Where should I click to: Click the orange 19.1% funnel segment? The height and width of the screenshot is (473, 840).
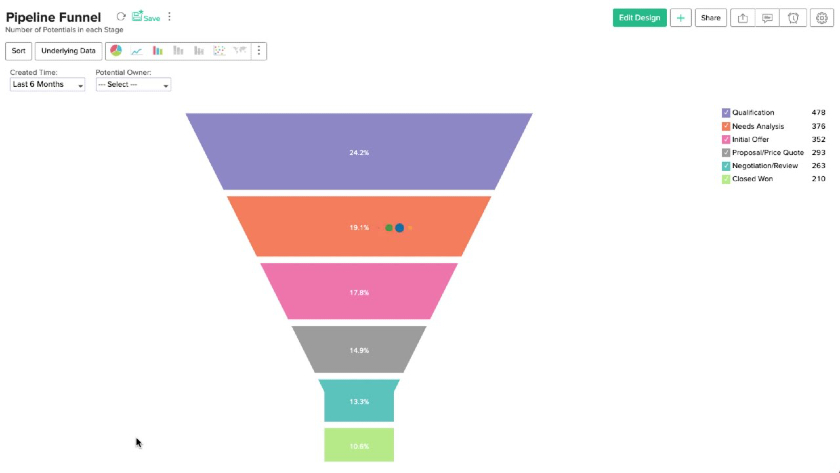[x=359, y=226]
